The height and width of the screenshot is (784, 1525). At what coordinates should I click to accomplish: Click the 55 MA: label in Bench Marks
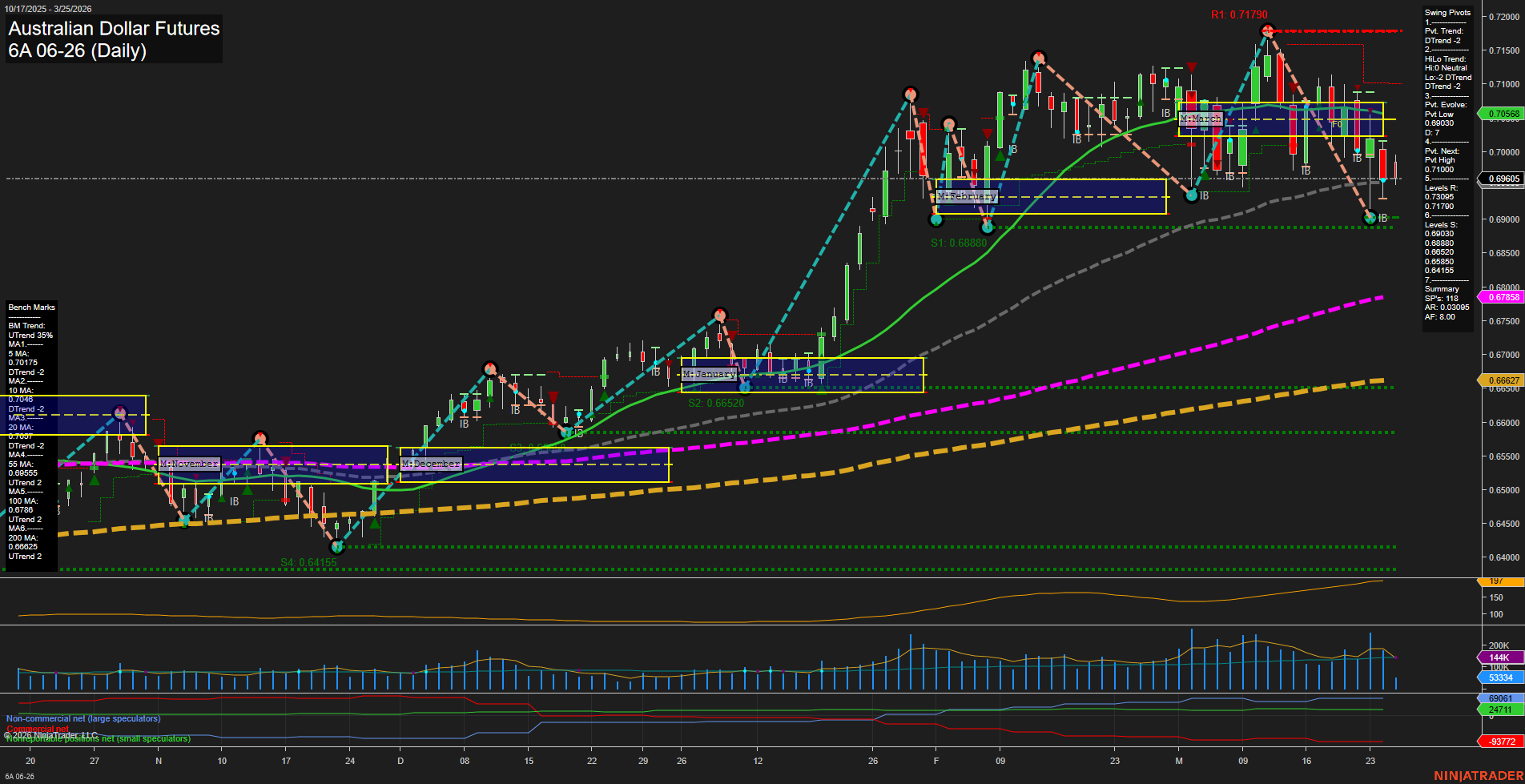[21, 464]
